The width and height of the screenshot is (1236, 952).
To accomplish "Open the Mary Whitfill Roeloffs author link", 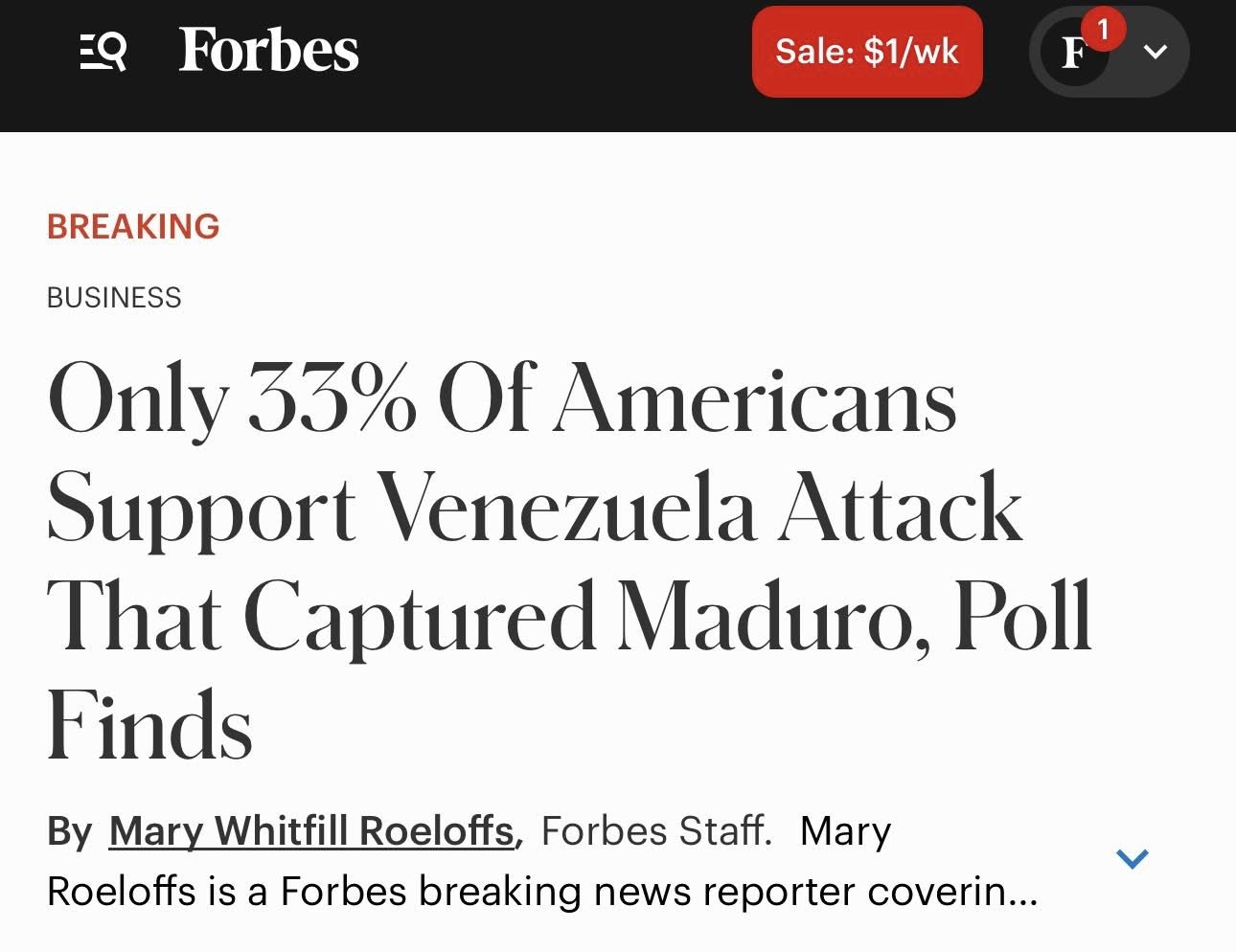I will click(311, 830).
